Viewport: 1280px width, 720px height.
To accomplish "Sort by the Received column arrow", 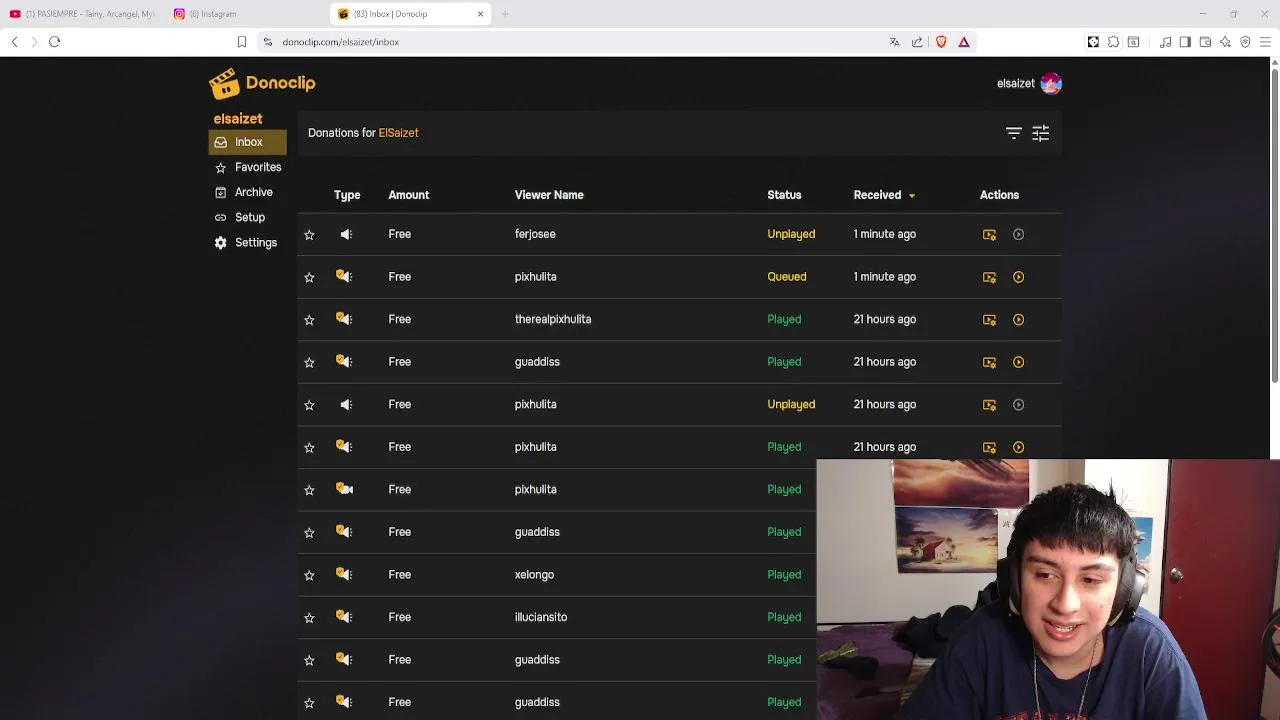I will coord(911,196).
